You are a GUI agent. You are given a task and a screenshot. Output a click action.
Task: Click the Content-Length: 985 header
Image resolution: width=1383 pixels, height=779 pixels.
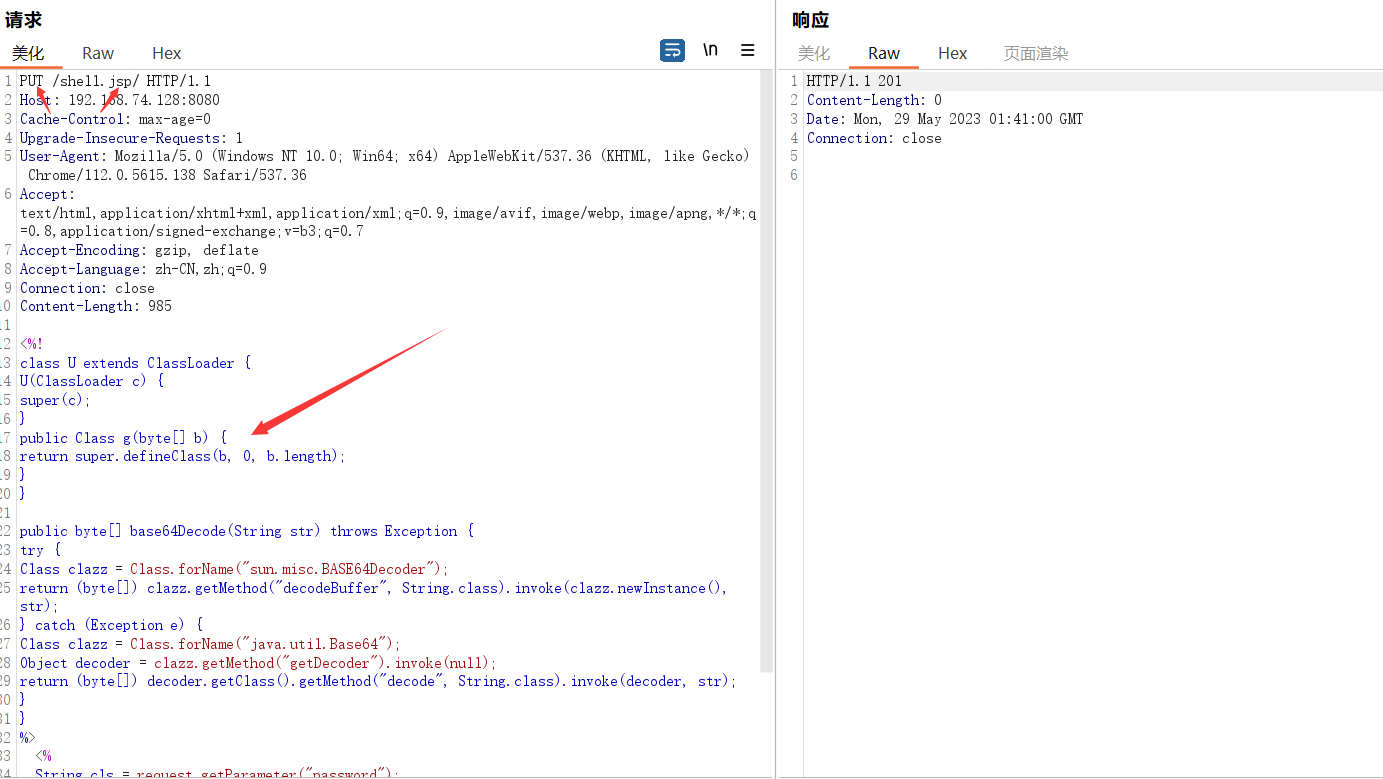coord(95,306)
